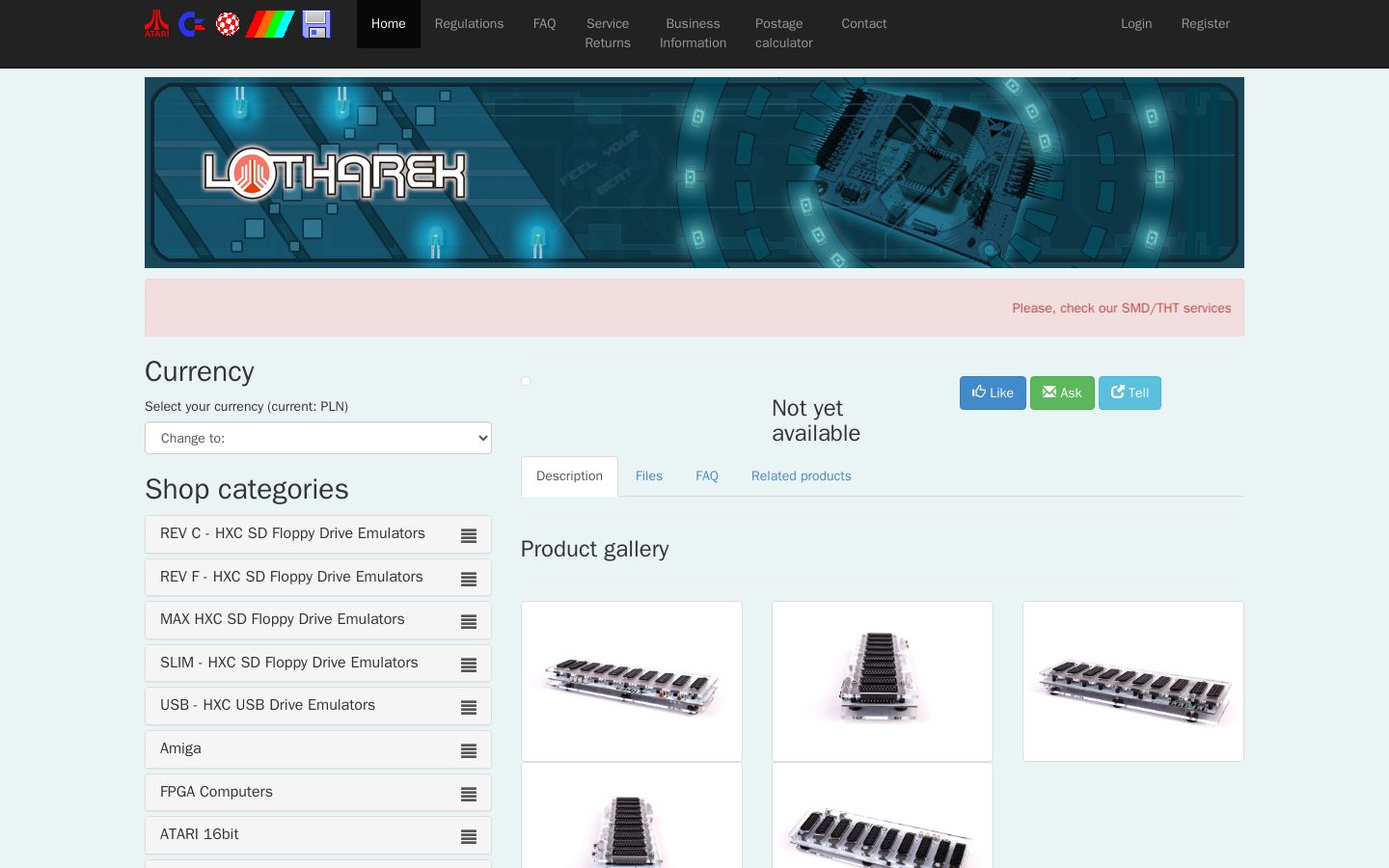Open list icon for SLIM HXC category
This screenshot has height=868, width=1389.
click(469, 665)
